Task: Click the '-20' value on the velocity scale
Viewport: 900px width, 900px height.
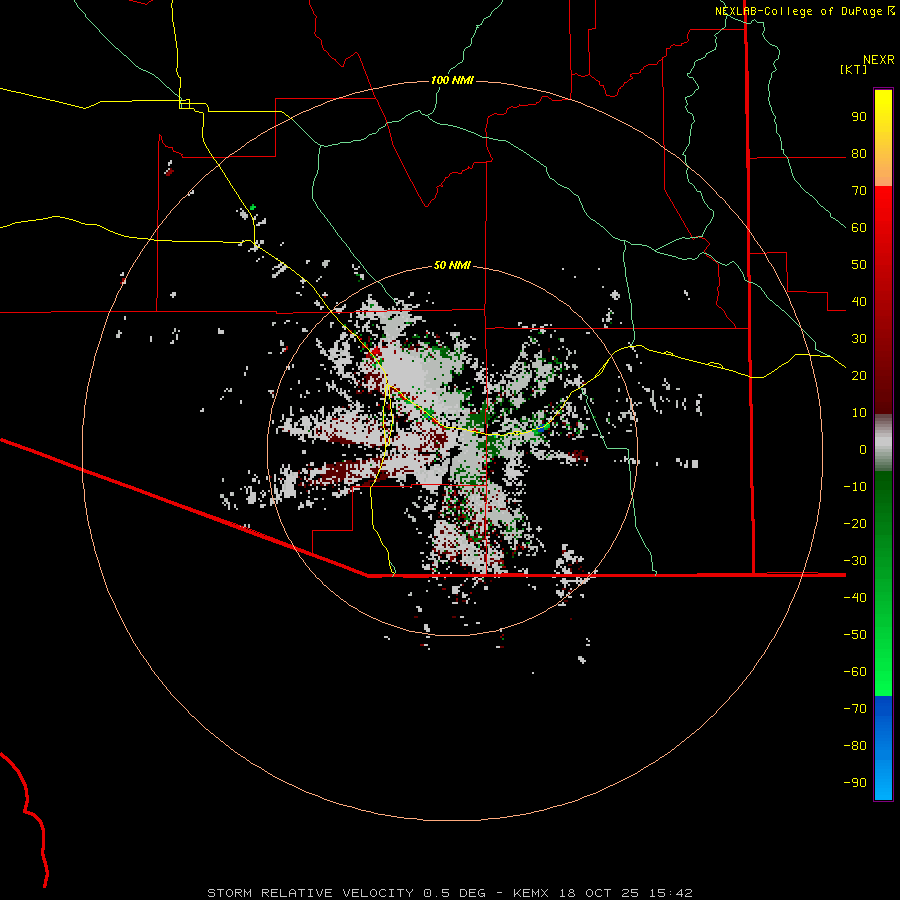Action: point(855,523)
